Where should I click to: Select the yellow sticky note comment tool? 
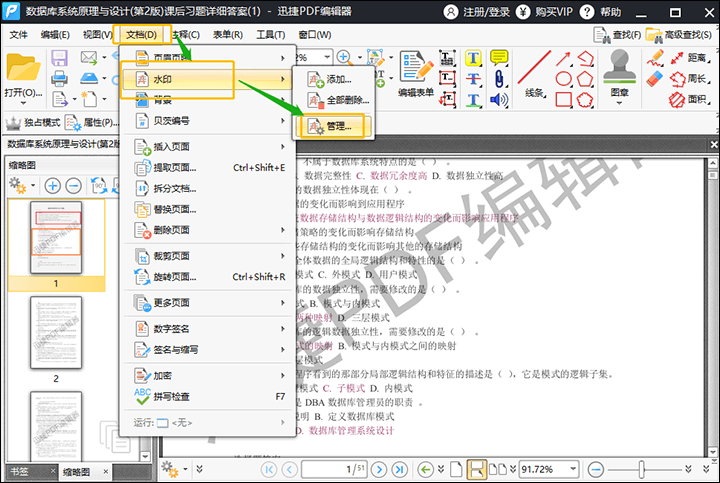(499, 58)
